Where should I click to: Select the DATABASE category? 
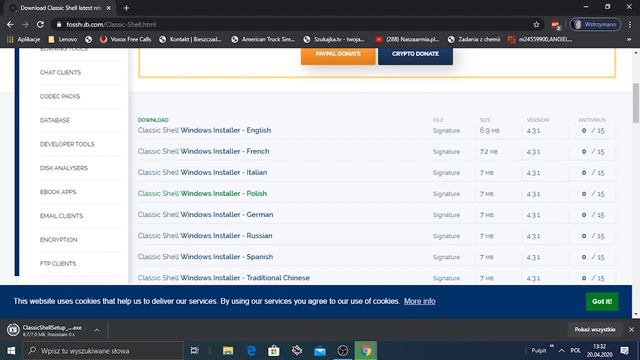coord(55,120)
